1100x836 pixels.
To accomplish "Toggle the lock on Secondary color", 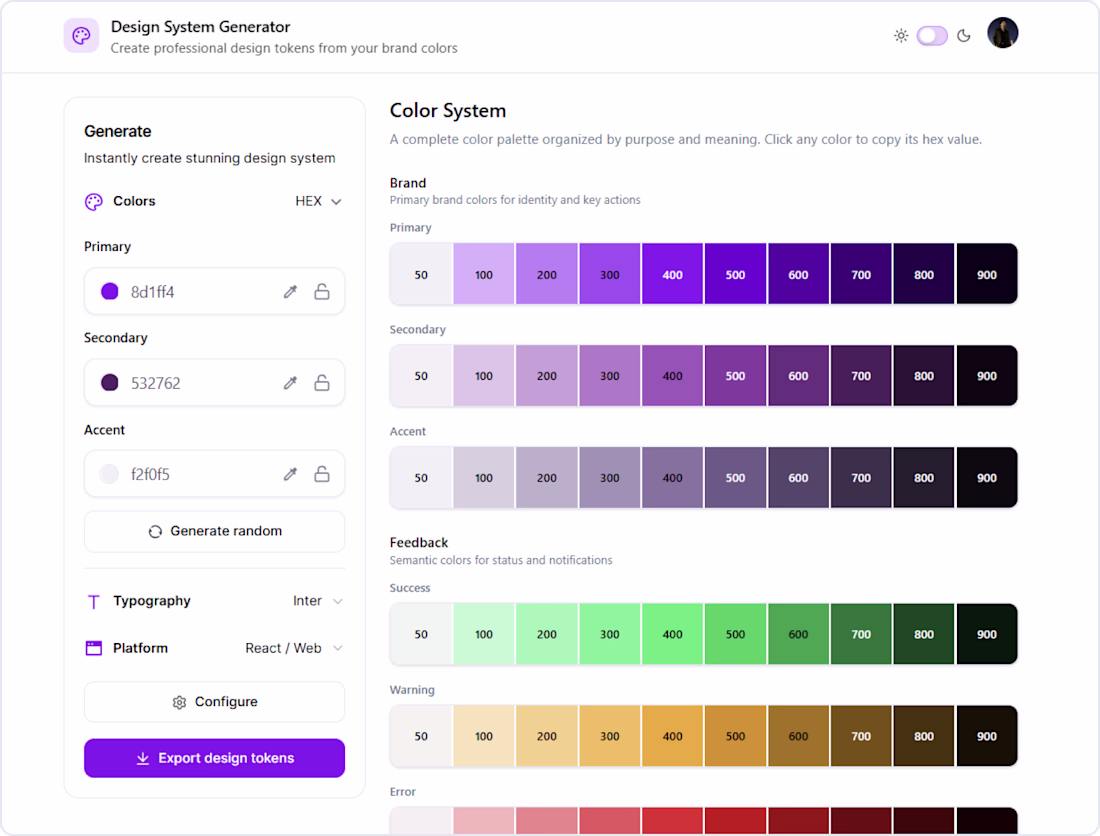I will 322,383.
